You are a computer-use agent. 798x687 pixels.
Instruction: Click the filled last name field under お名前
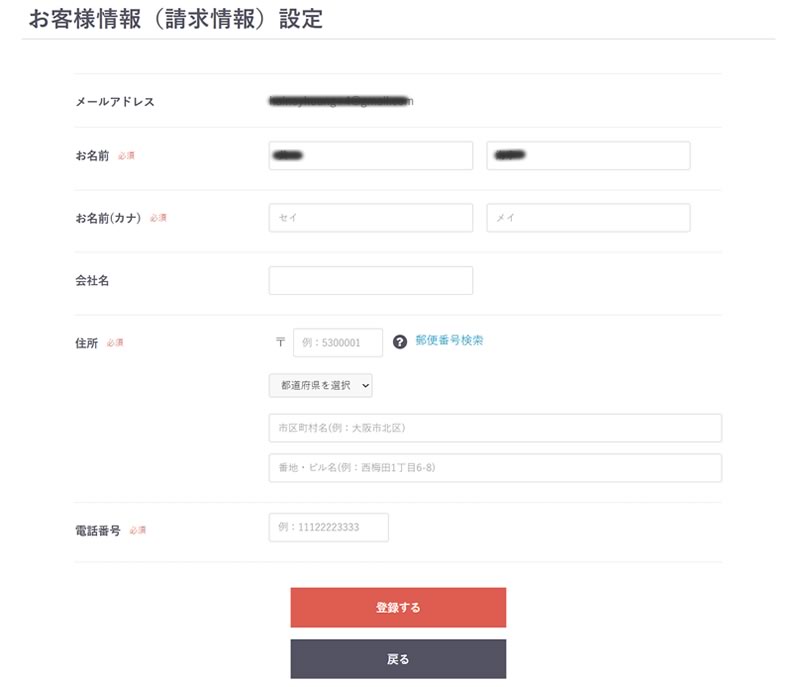(x=370, y=156)
